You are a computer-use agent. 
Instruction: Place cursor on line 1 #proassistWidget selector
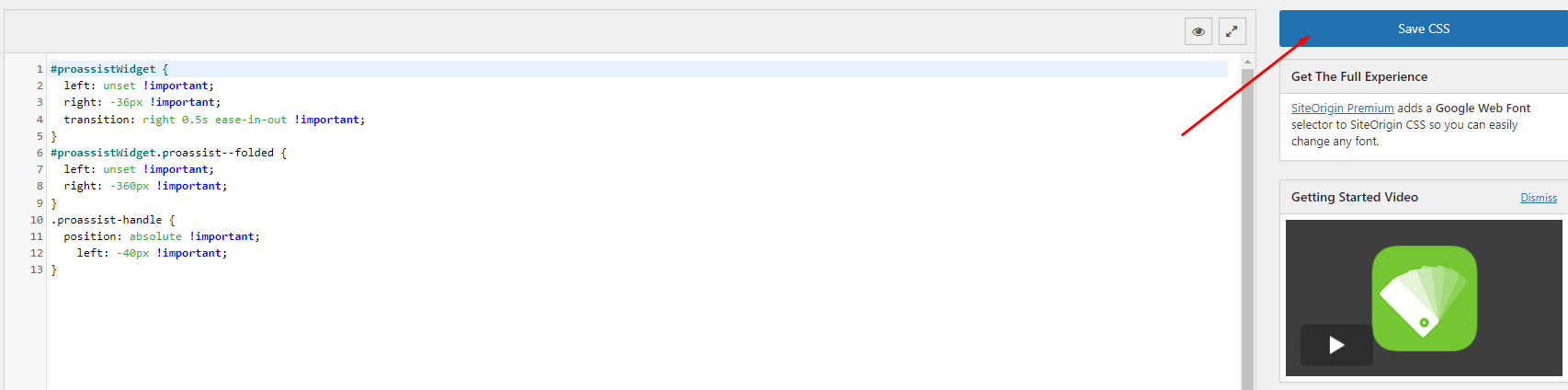click(103, 69)
